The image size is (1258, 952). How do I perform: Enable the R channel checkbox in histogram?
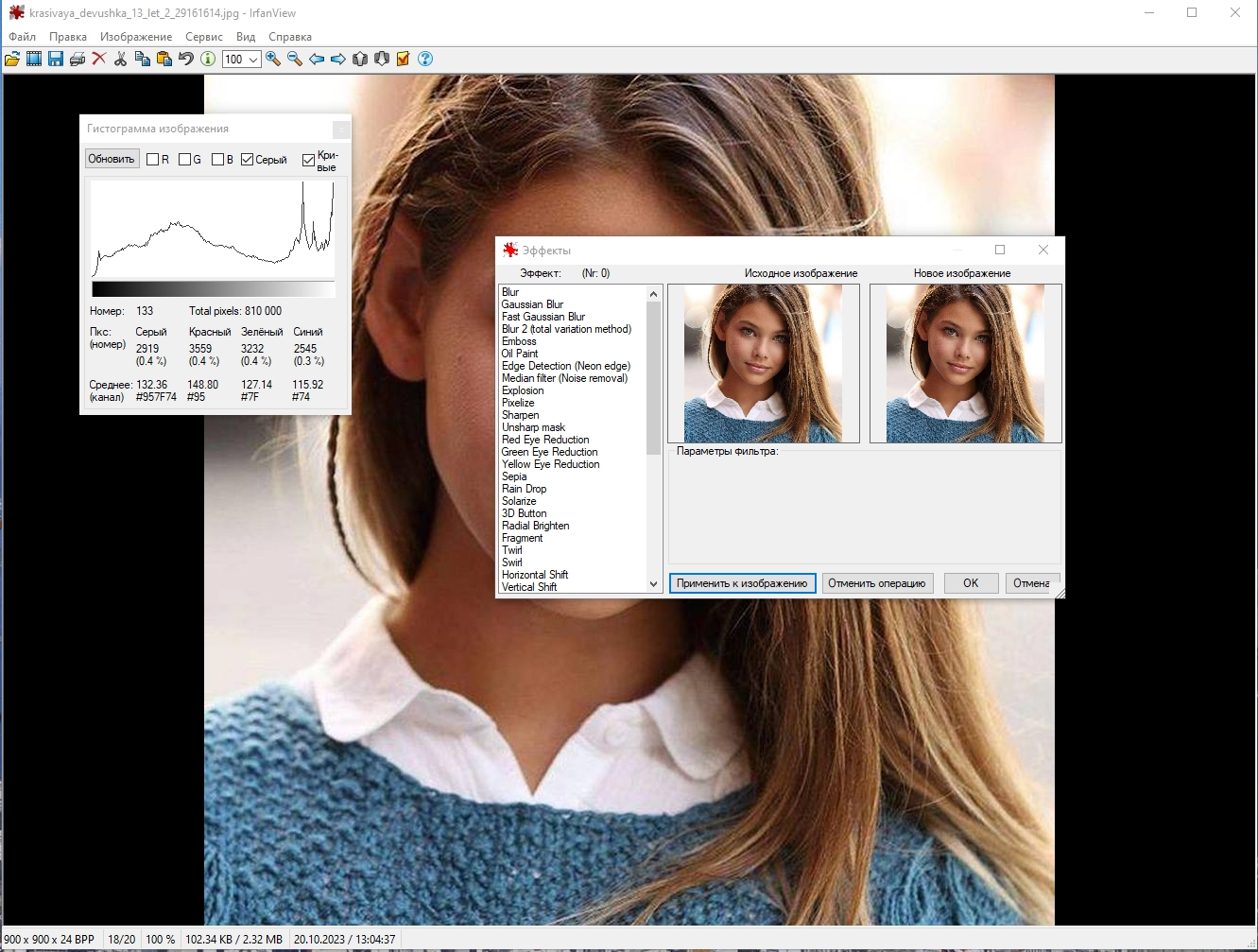coord(153,160)
